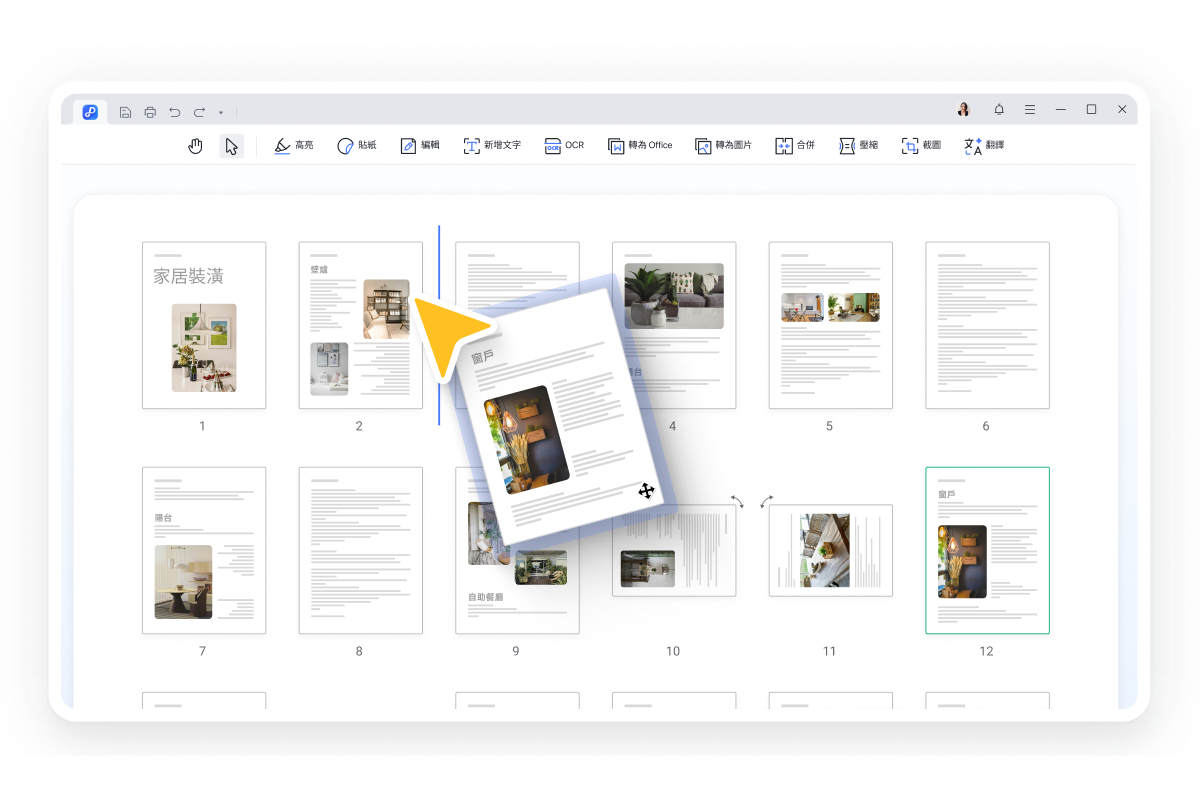Rotate page 11 counterclockwise with arrow icon
Viewport: 1200px width, 800px height.
coord(767,501)
